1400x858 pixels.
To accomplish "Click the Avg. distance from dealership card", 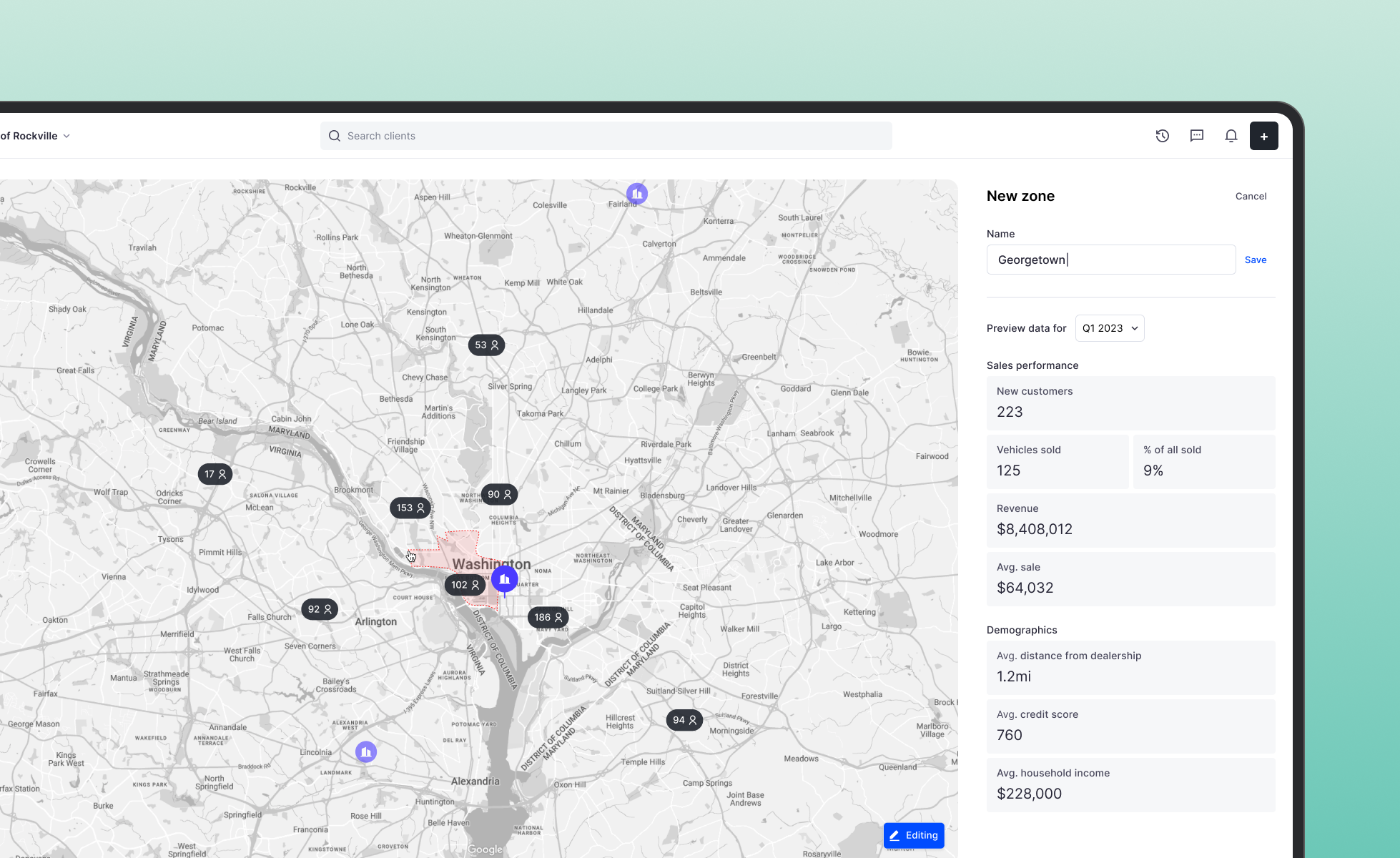I will pyautogui.click(x=1131, y=668).
